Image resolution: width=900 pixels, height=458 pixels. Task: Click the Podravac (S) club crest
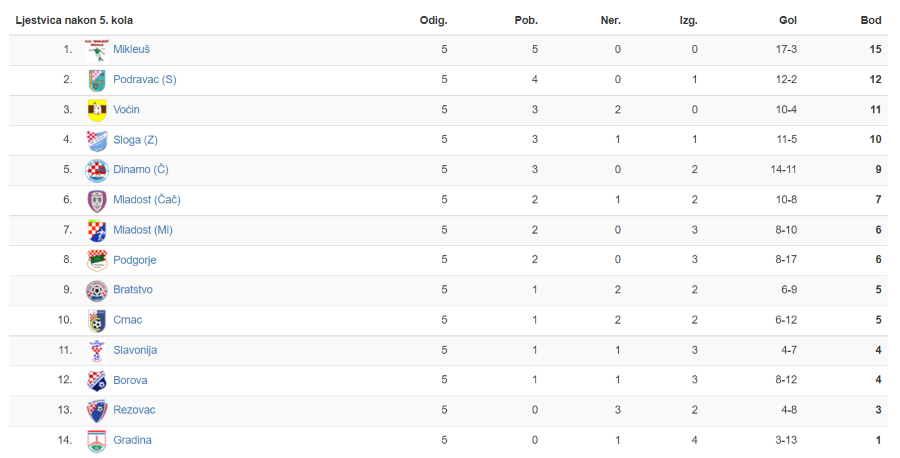coord(96,80)
